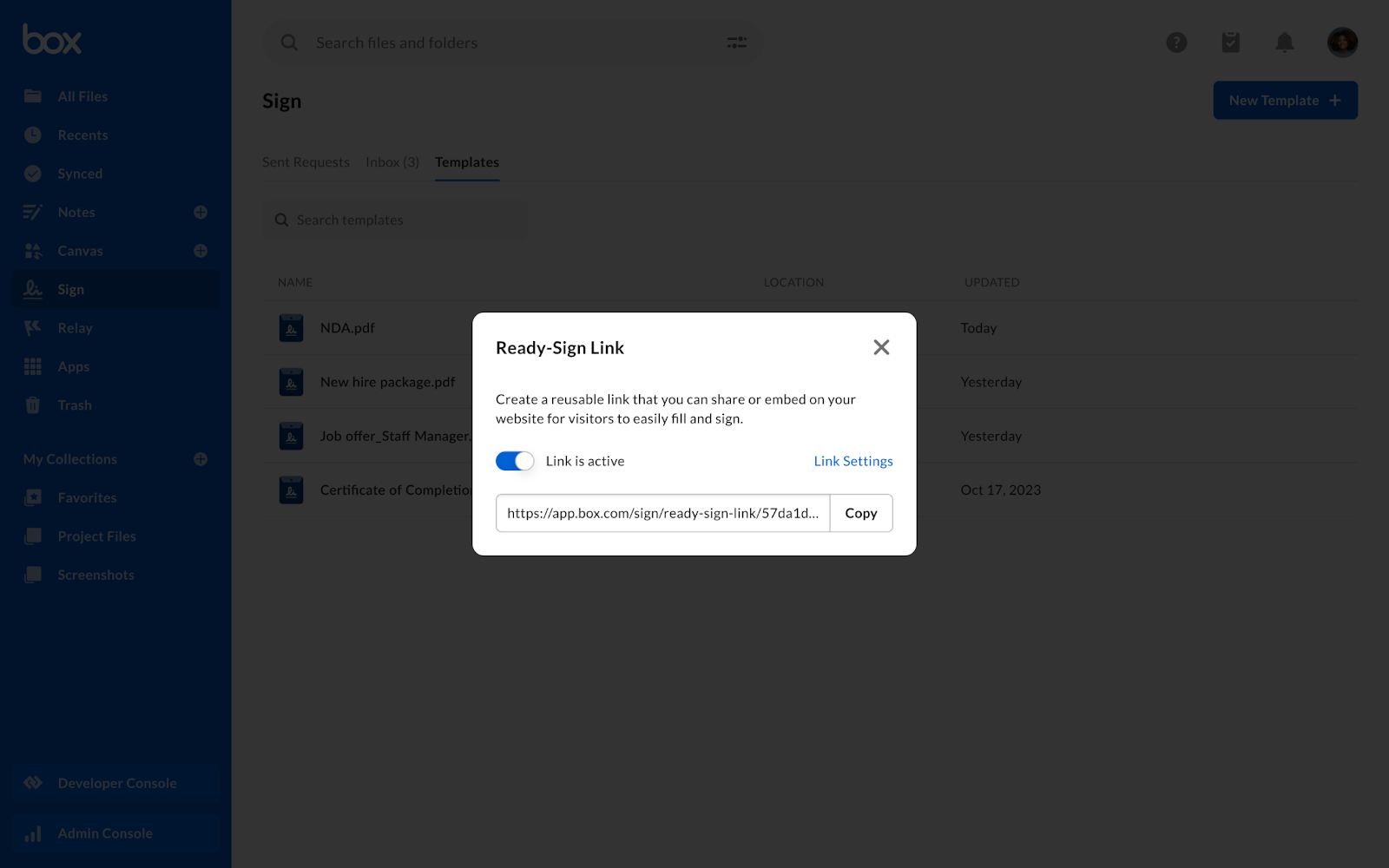Open the Help question mark icon
Screen dimensions: 1389x868
point(1176,43)
